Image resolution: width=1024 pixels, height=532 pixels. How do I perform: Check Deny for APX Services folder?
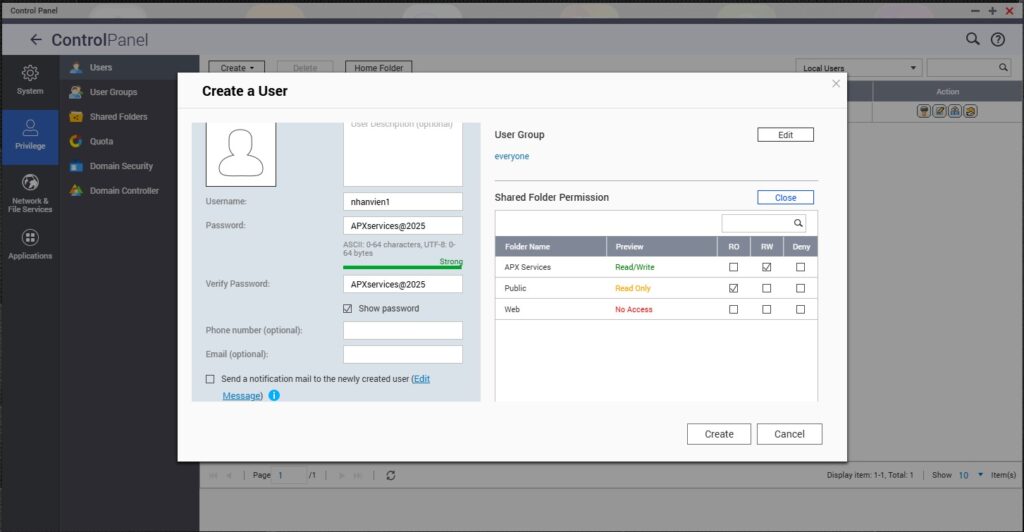click(801, 267)
